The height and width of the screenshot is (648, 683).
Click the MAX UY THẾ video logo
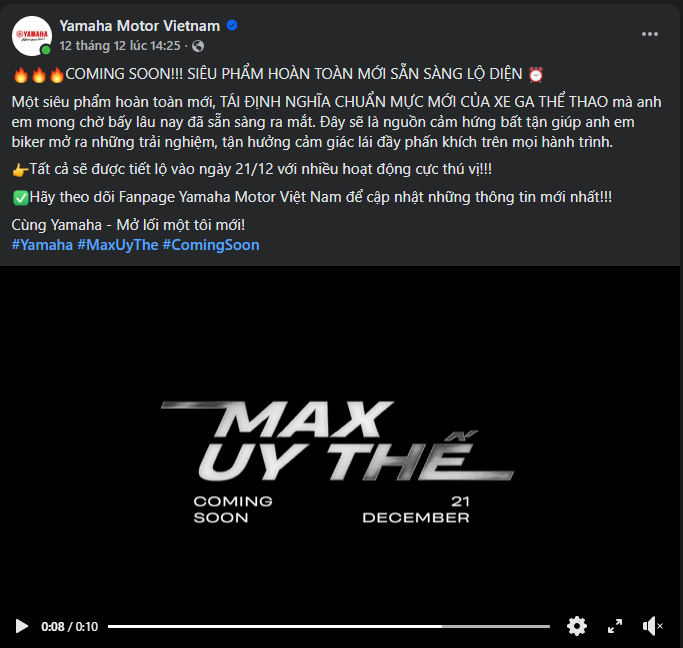(337, 440)
